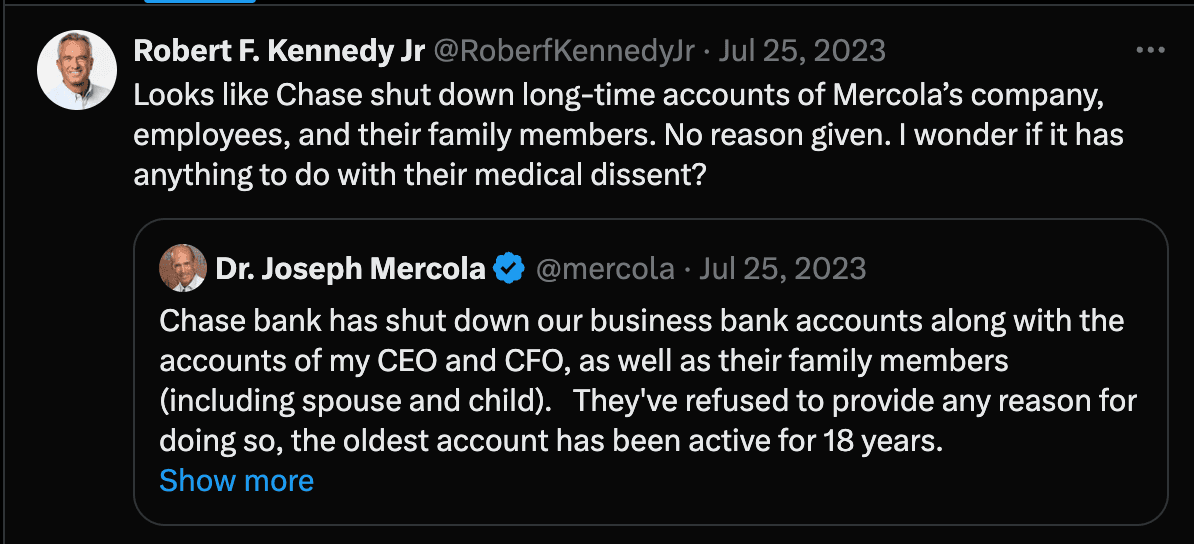Click the "Dr. Joseph Mercola" name in quote
The height and width of the screenshot is (544, 1194).
click(x=350, y=269)
